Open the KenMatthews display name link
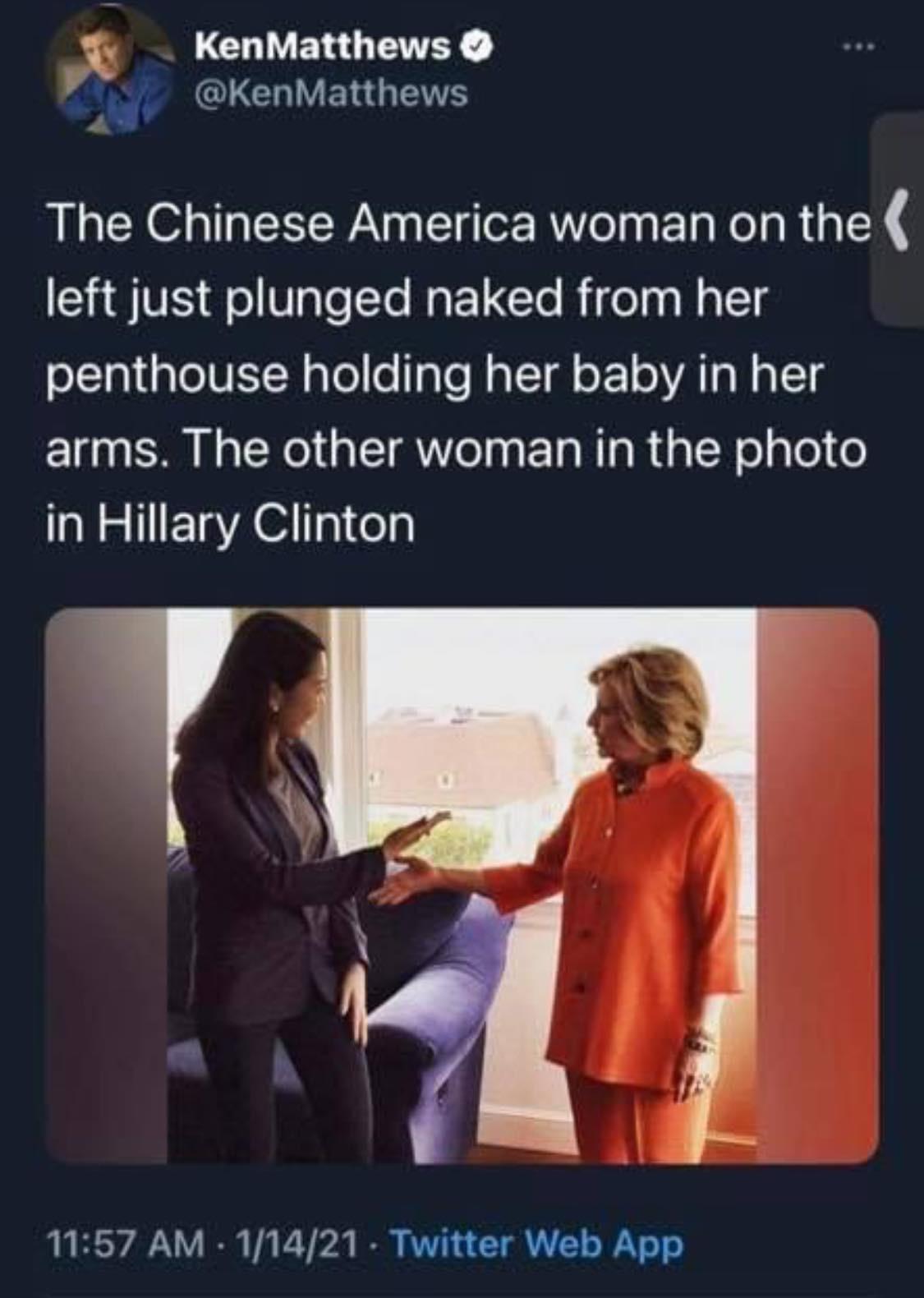Viewport: 924px width, 1298px height. pyautogui.click(x=323, y=48)
